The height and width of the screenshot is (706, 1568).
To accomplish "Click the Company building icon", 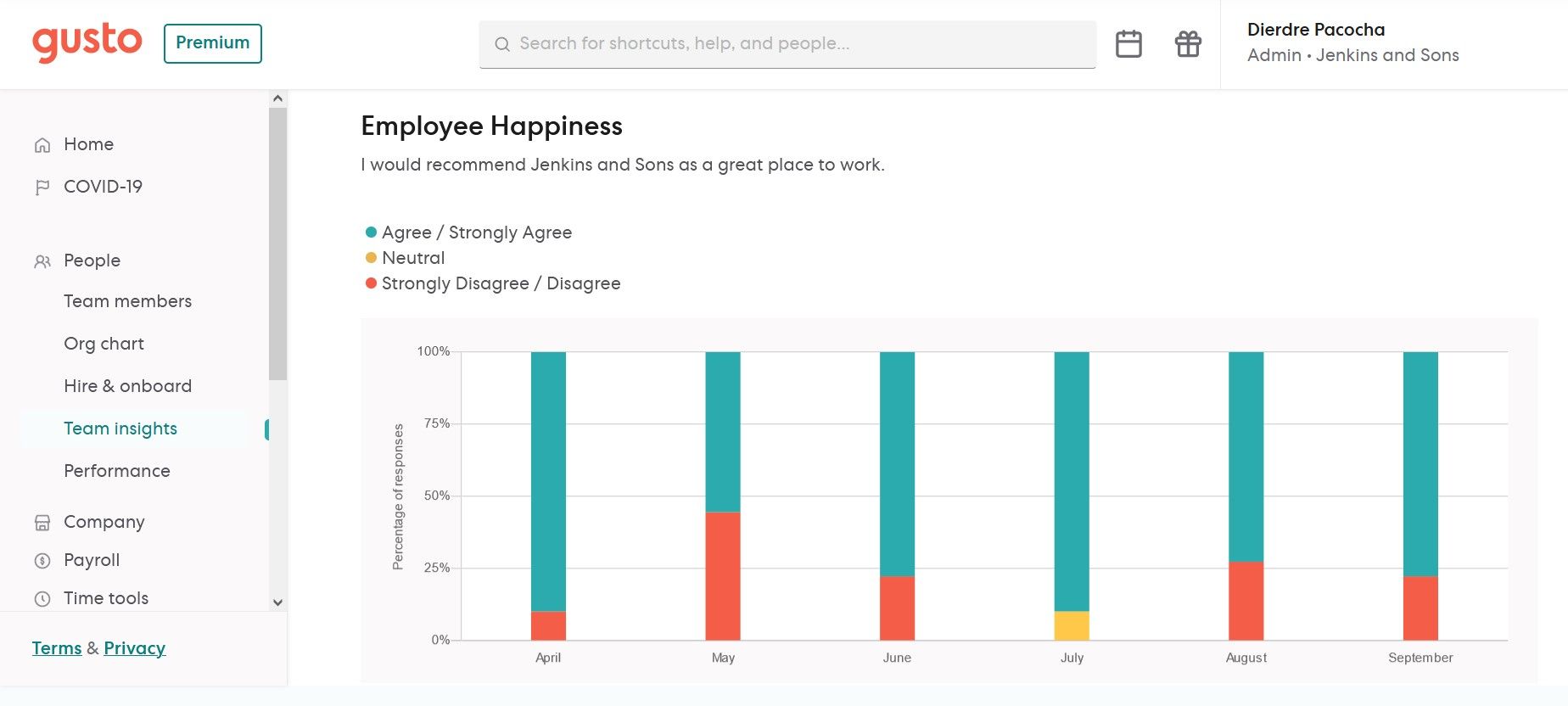I will click(42, 523).
